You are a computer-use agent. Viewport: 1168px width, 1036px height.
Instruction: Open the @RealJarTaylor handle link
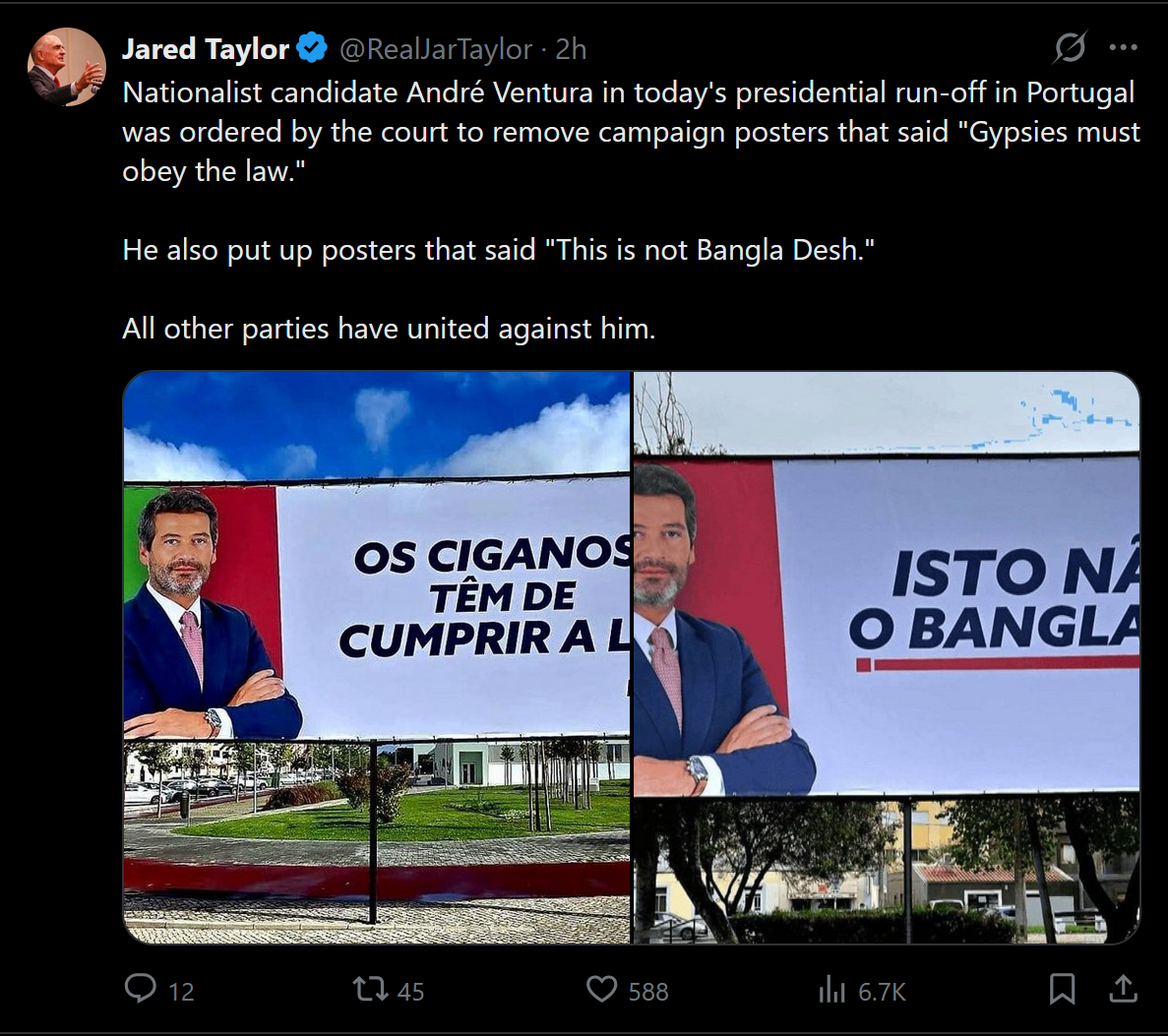pos(436,49)
